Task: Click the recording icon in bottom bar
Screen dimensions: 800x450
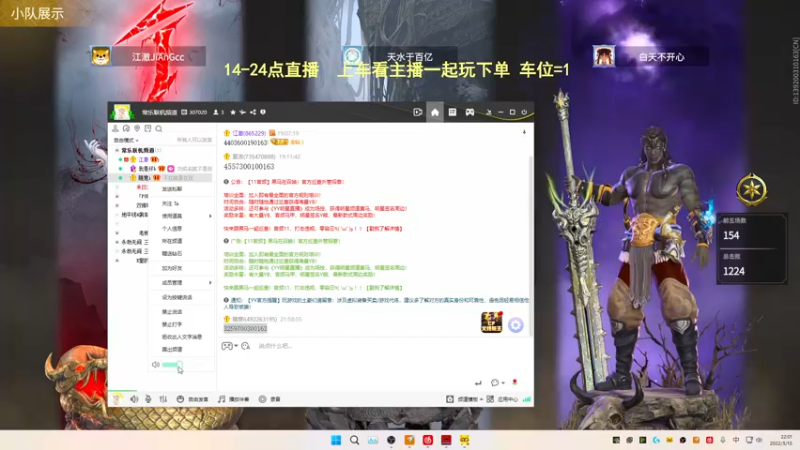Action: [x=262, y=399]
